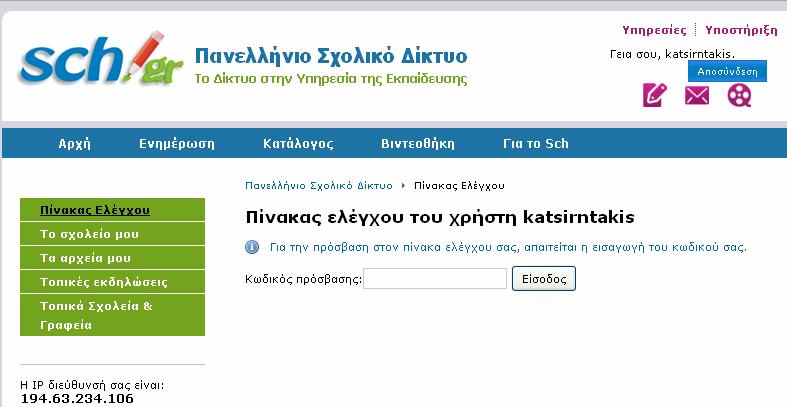The image size is (787, 407).
Task: Click the Πανελλήνιο Σχολικό Δίκτυο header title
Action: point(331,56)
